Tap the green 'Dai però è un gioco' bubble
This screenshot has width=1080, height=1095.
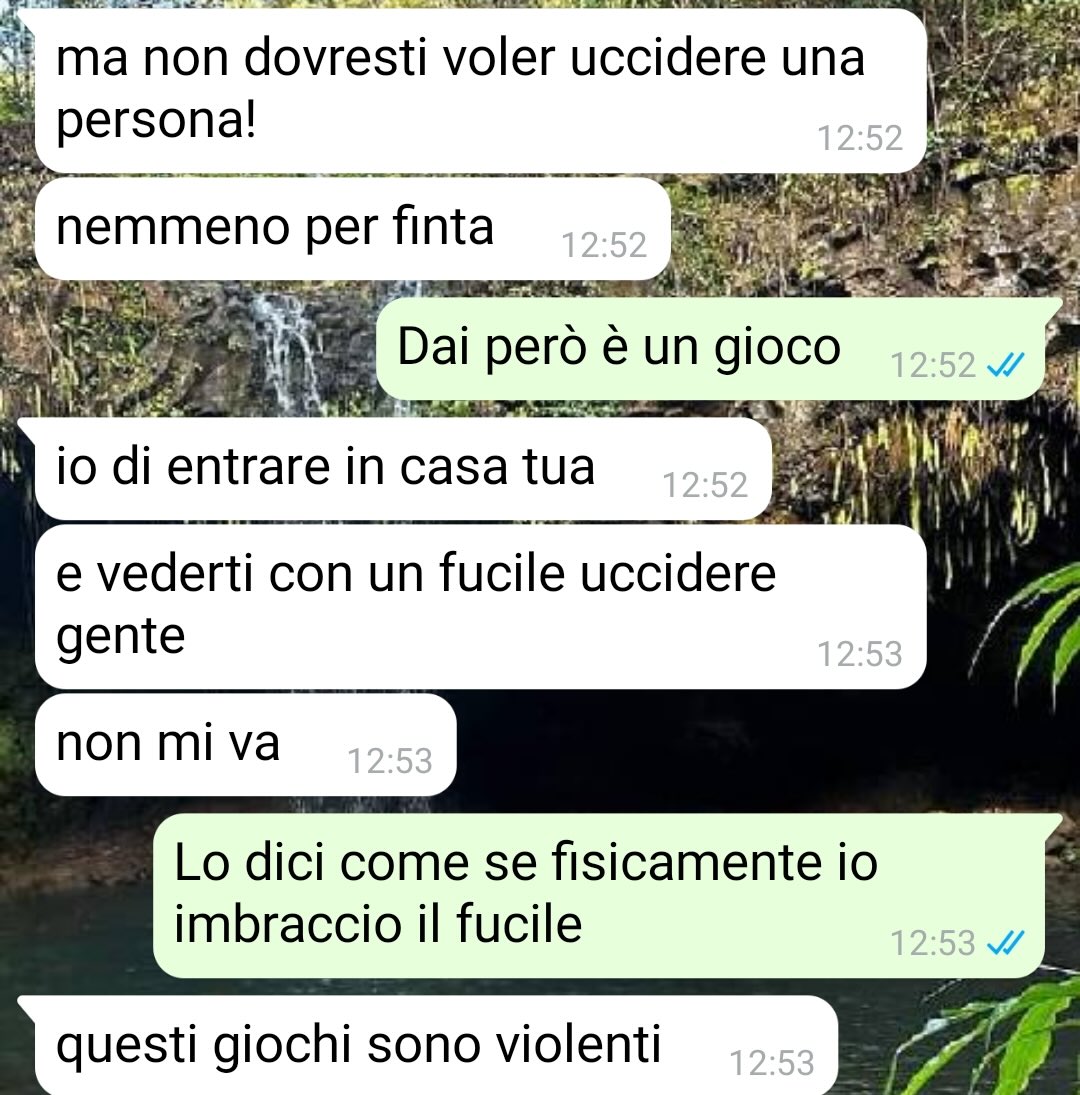(711, 348)
